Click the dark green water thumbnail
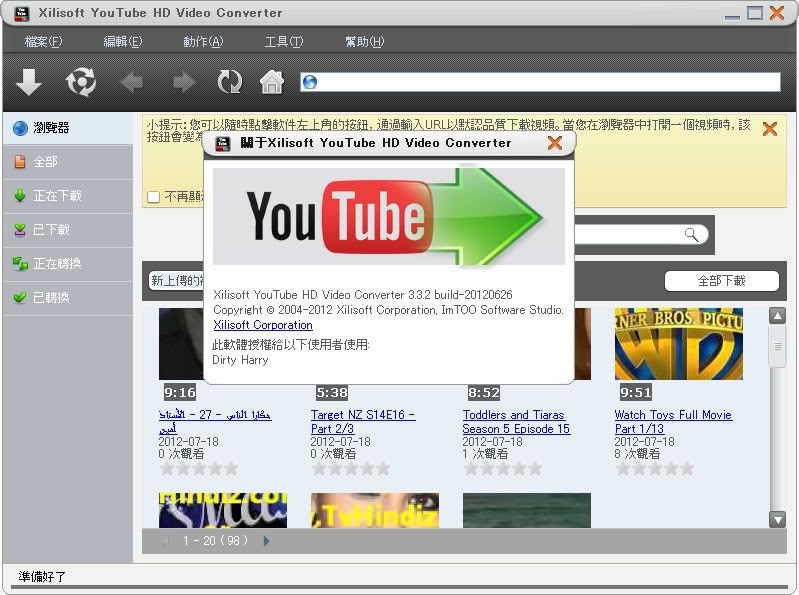Screen dimensions: 799x595 coord(527,510)
